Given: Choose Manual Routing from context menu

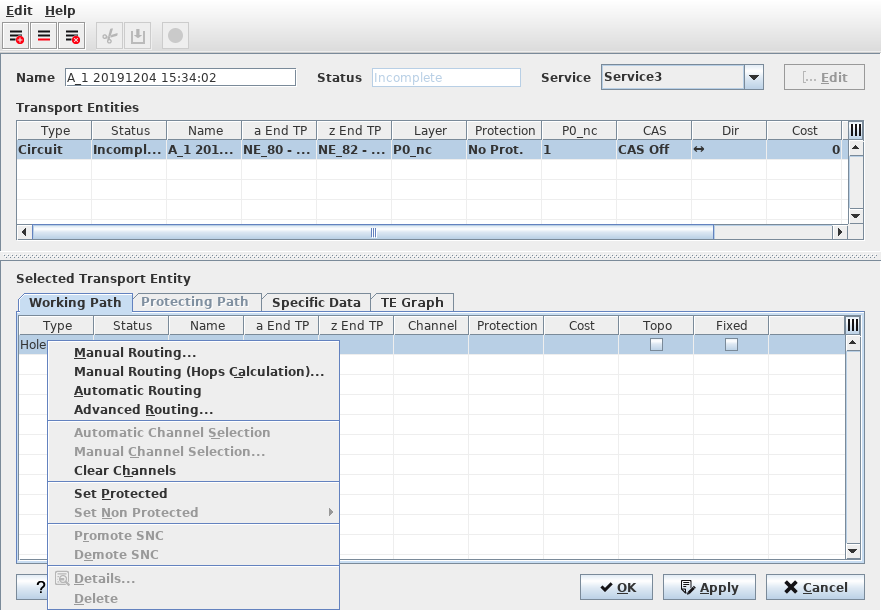Looking at the screenshot, I should [135, 353].
